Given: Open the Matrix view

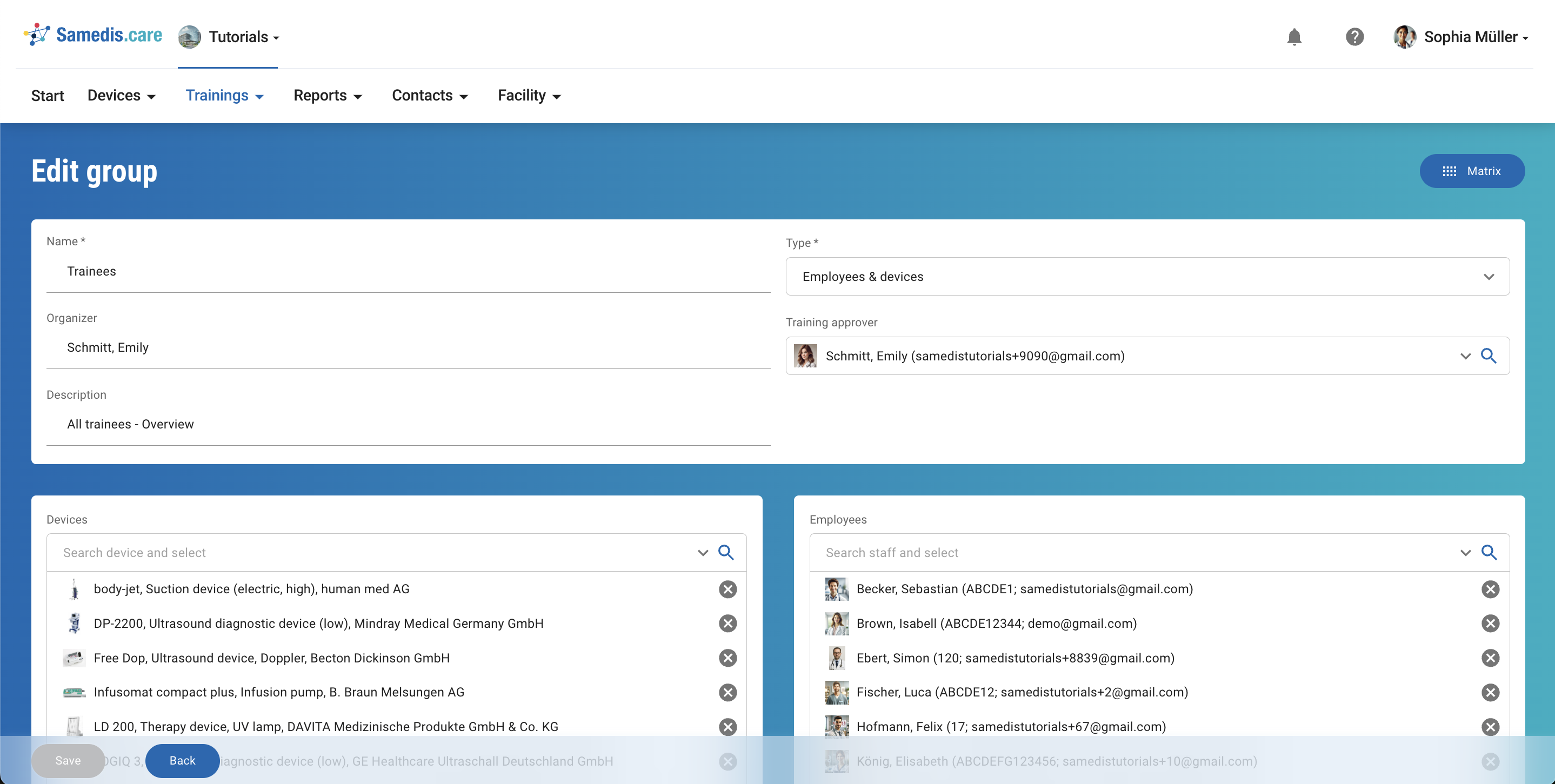Looking at the screenshot, I should pos(1472,171).
